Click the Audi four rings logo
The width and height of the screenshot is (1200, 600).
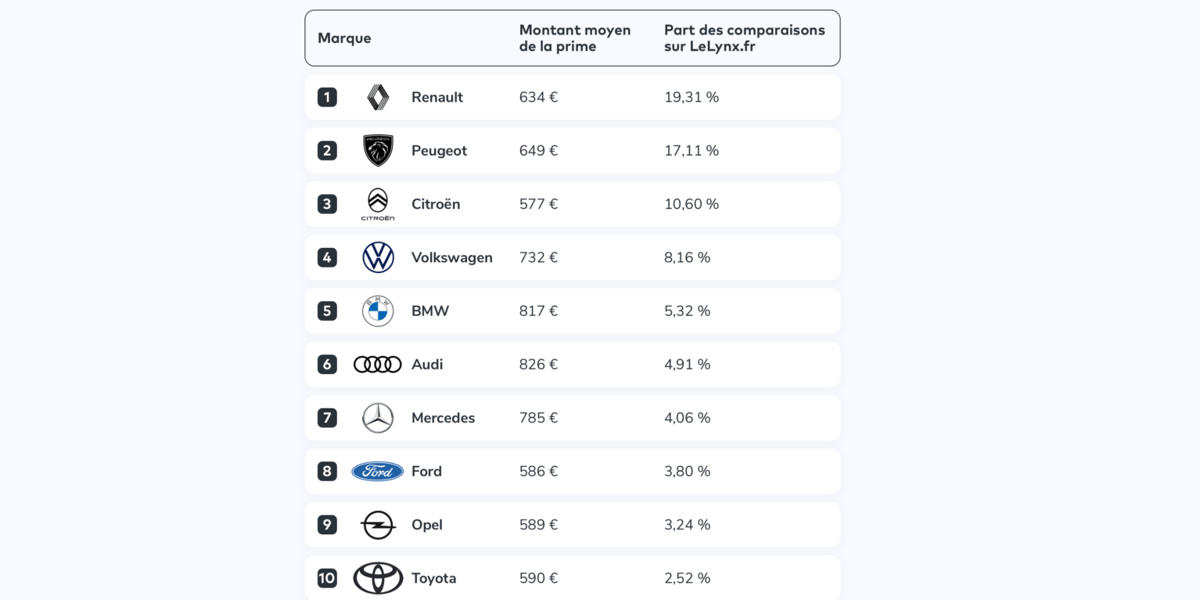coord(378,365)
